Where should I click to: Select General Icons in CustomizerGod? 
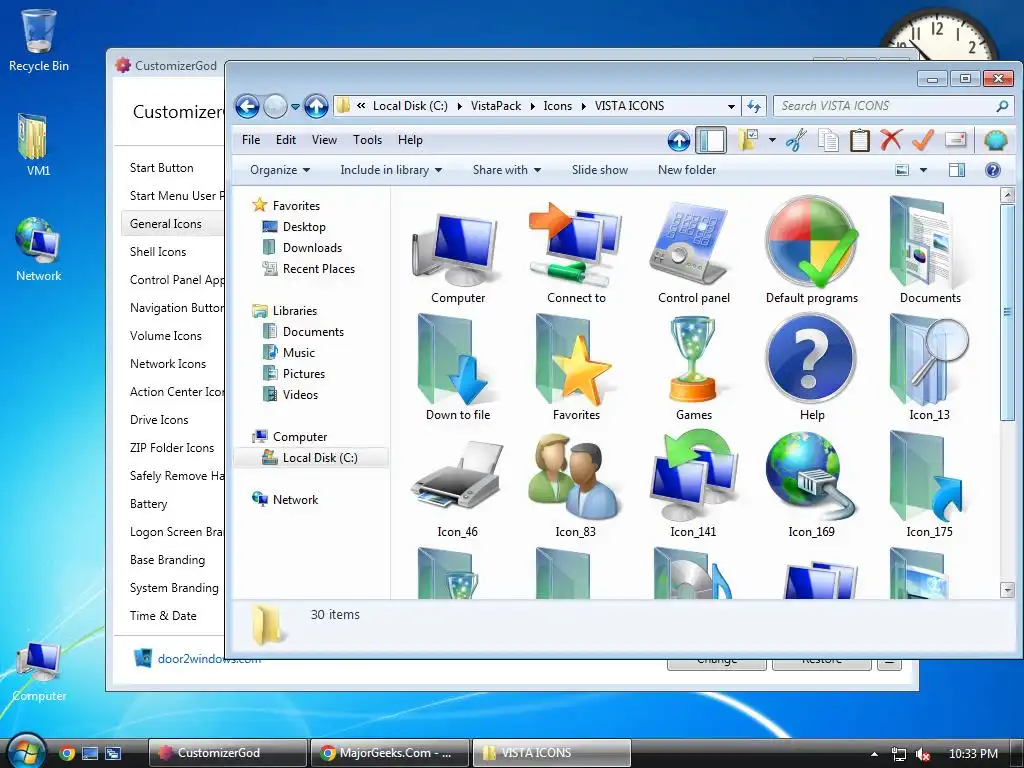pyautogui.click(x=172, y=224)
